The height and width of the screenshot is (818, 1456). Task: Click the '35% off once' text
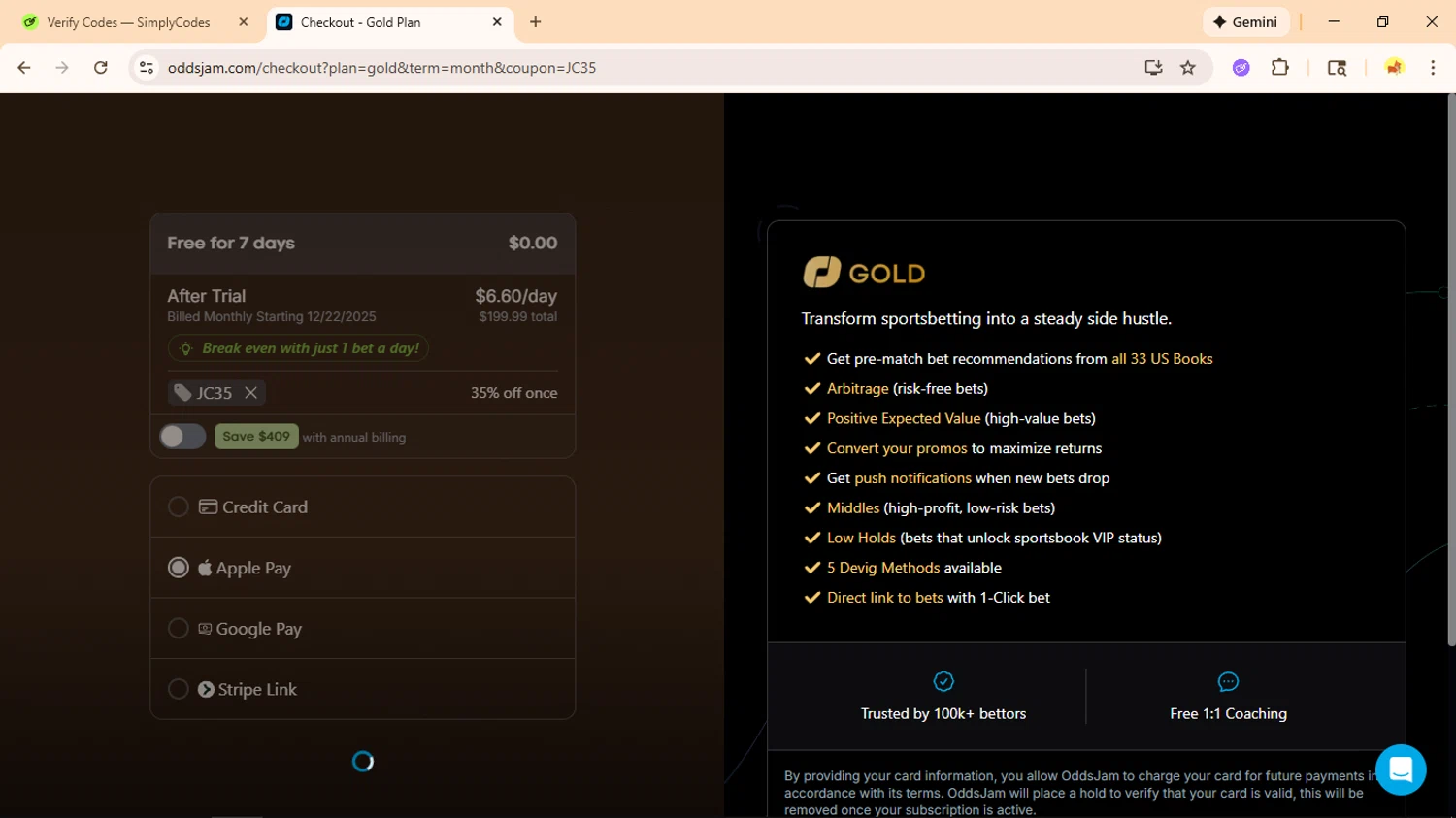[x=513, y=393]
